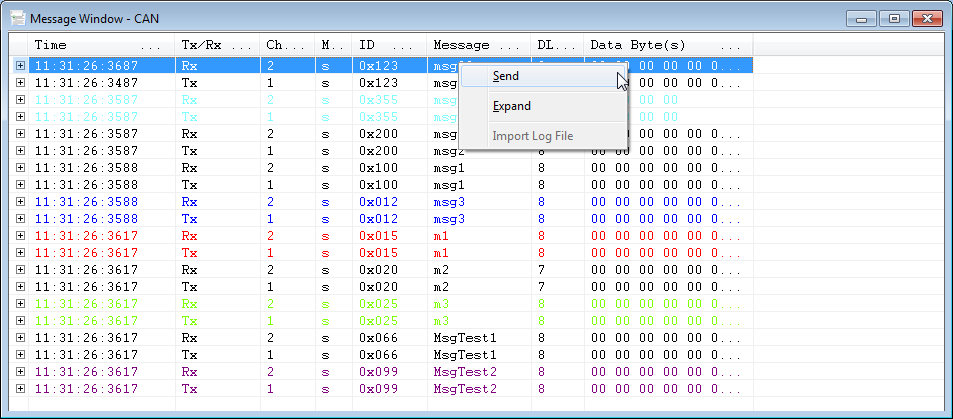Click message m3 in the green Rx row
The height and width of the screenshot is (419, 953).
coord(441,303)
